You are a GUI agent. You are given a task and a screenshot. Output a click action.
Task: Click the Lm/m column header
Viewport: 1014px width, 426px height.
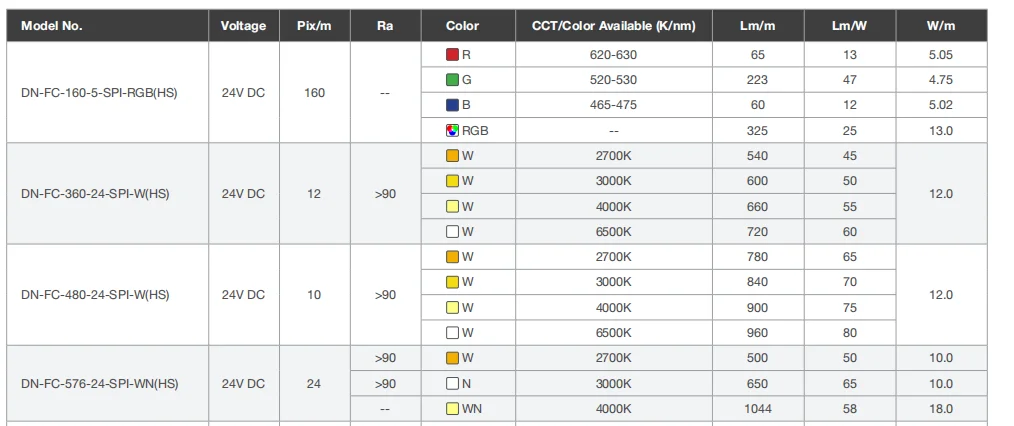coord(757,26)
